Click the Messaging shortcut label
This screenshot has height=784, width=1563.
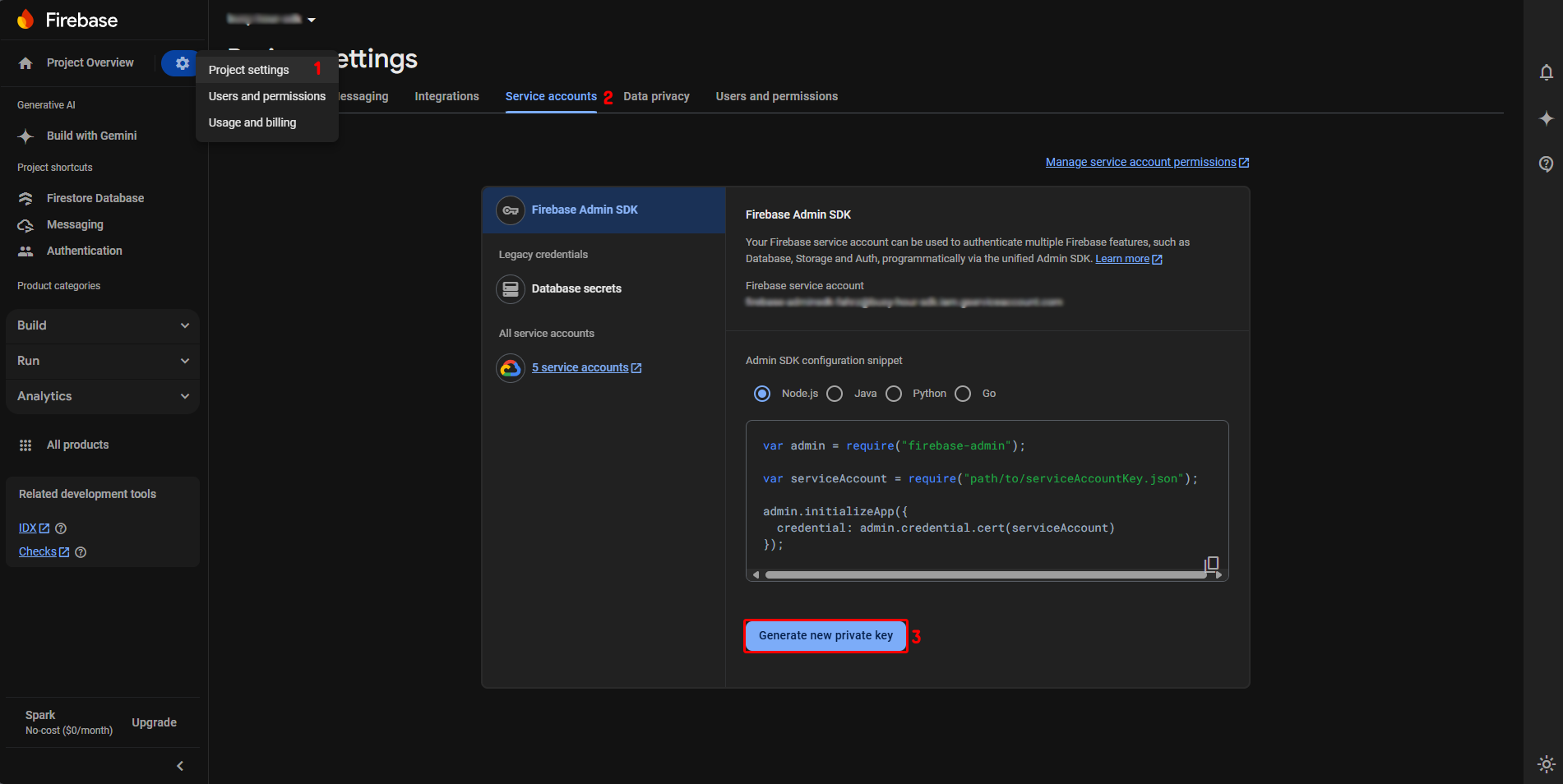pos(75,224)
